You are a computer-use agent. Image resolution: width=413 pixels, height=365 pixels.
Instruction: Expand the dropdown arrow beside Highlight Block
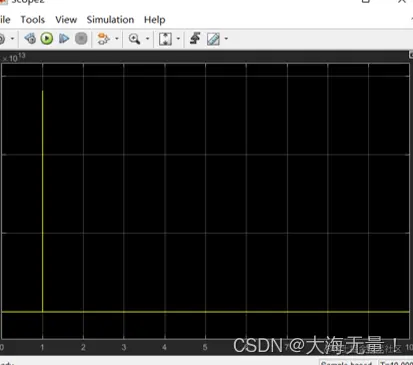(117, 39)
